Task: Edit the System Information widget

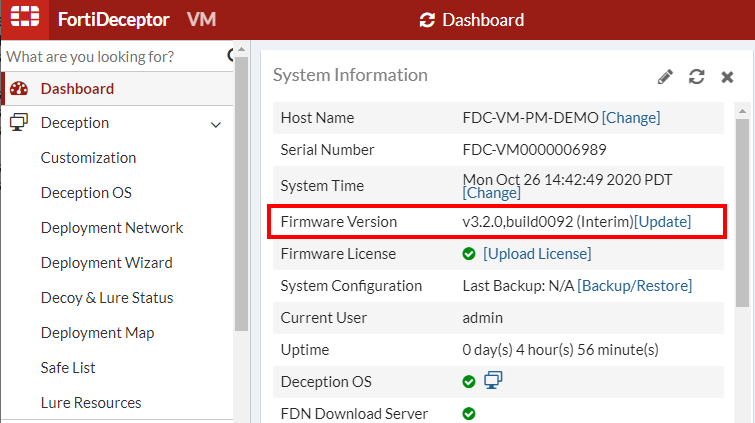Action: coord(665,77)
